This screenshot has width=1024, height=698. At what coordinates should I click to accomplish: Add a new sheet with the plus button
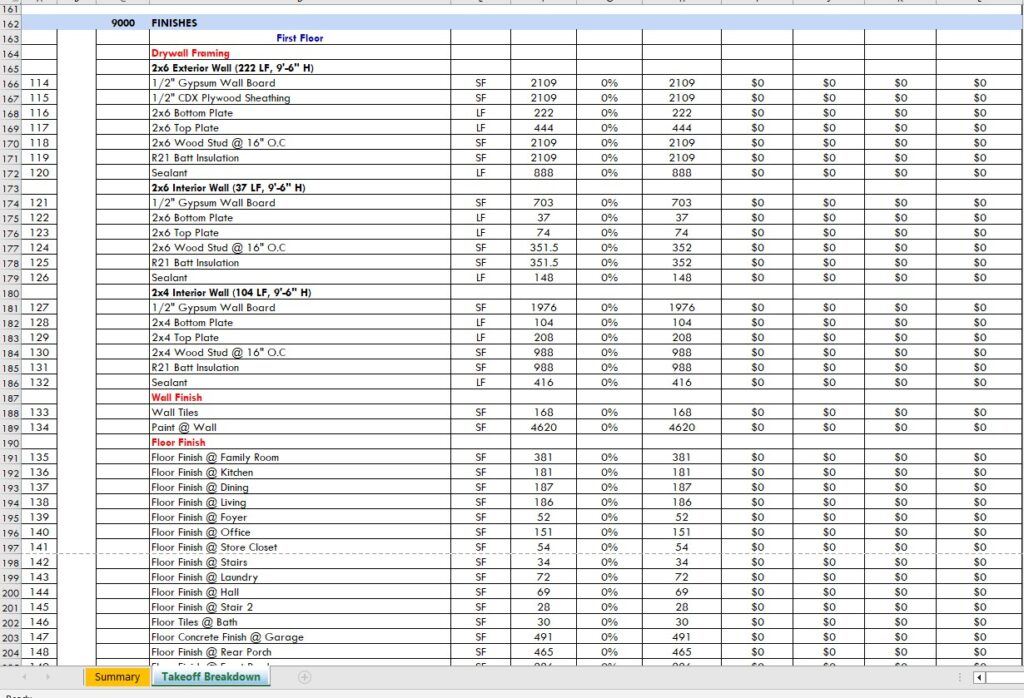[x=304, y=677]
